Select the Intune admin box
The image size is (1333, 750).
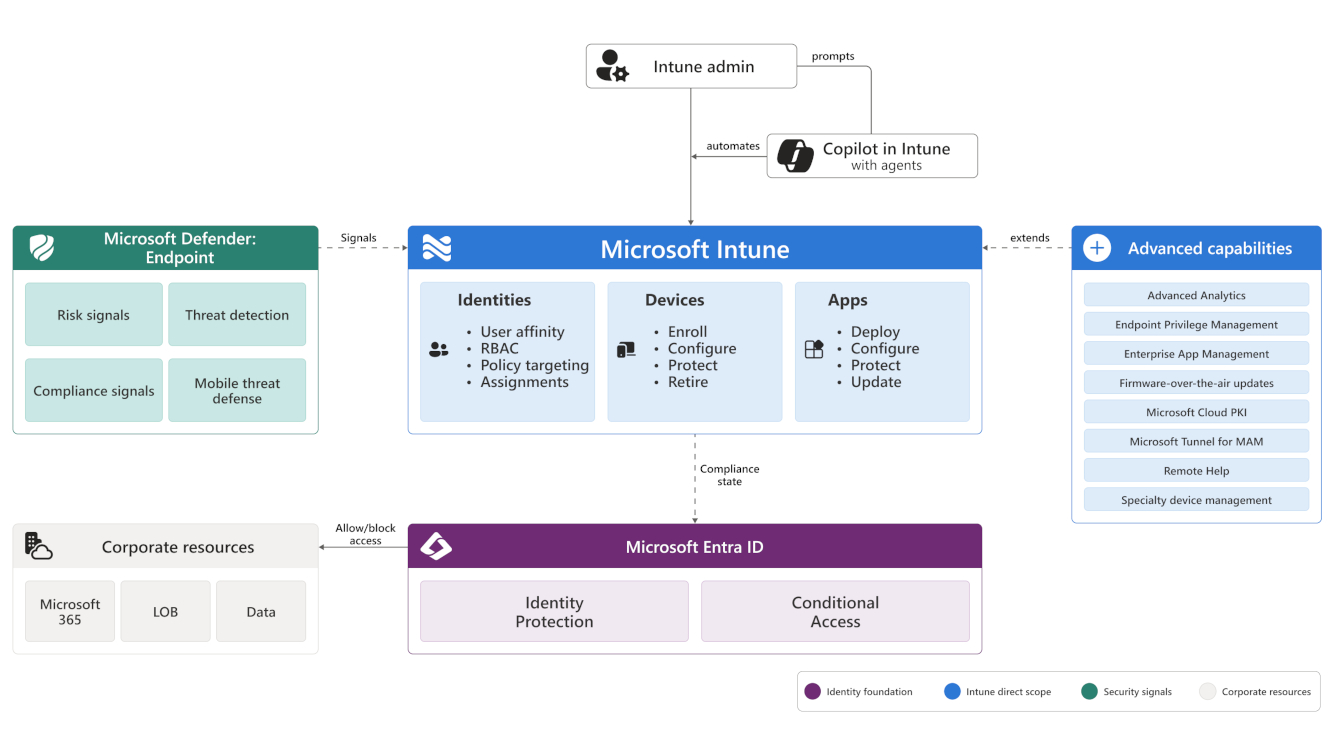tap(691, 66)
